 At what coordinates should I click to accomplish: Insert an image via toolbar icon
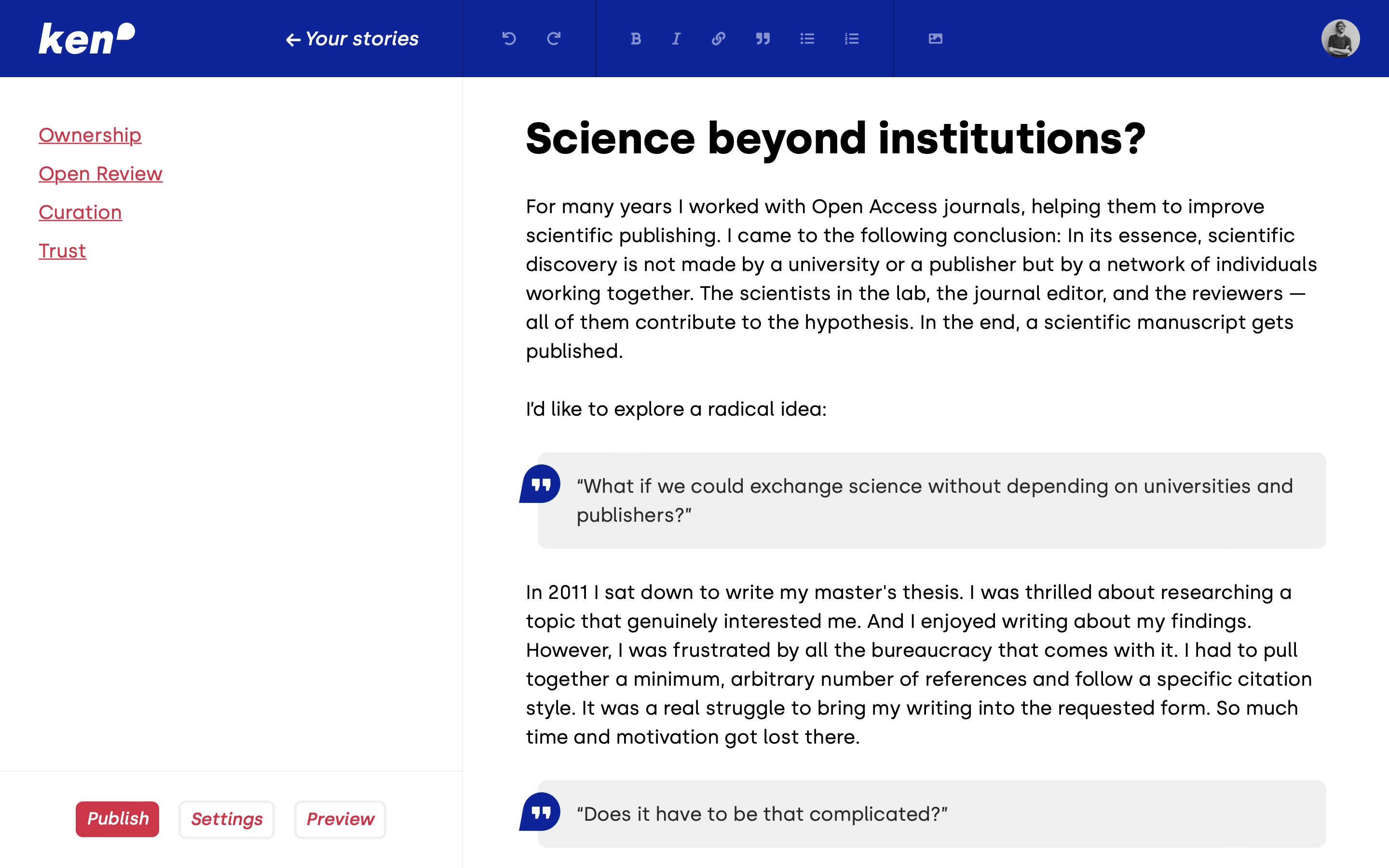click(935, 39)
